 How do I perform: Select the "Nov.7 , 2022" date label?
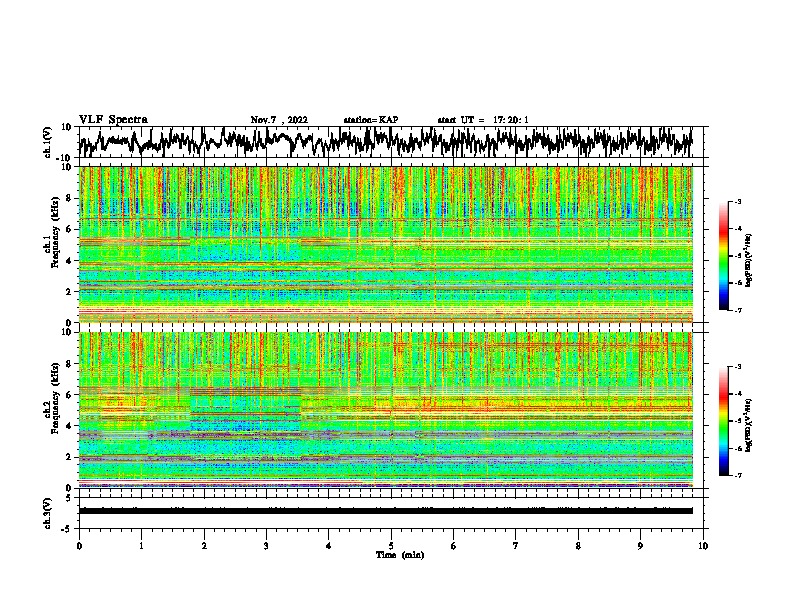point(279,120)
